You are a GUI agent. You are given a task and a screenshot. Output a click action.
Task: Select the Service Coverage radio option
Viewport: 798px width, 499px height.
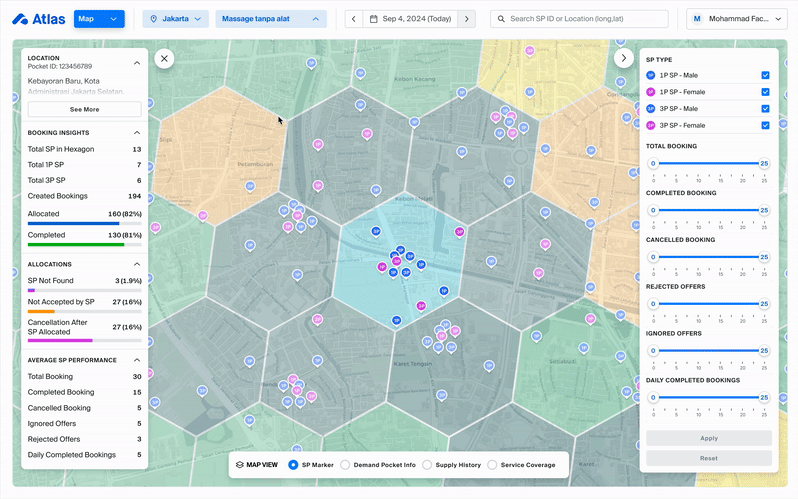point(492,465)
